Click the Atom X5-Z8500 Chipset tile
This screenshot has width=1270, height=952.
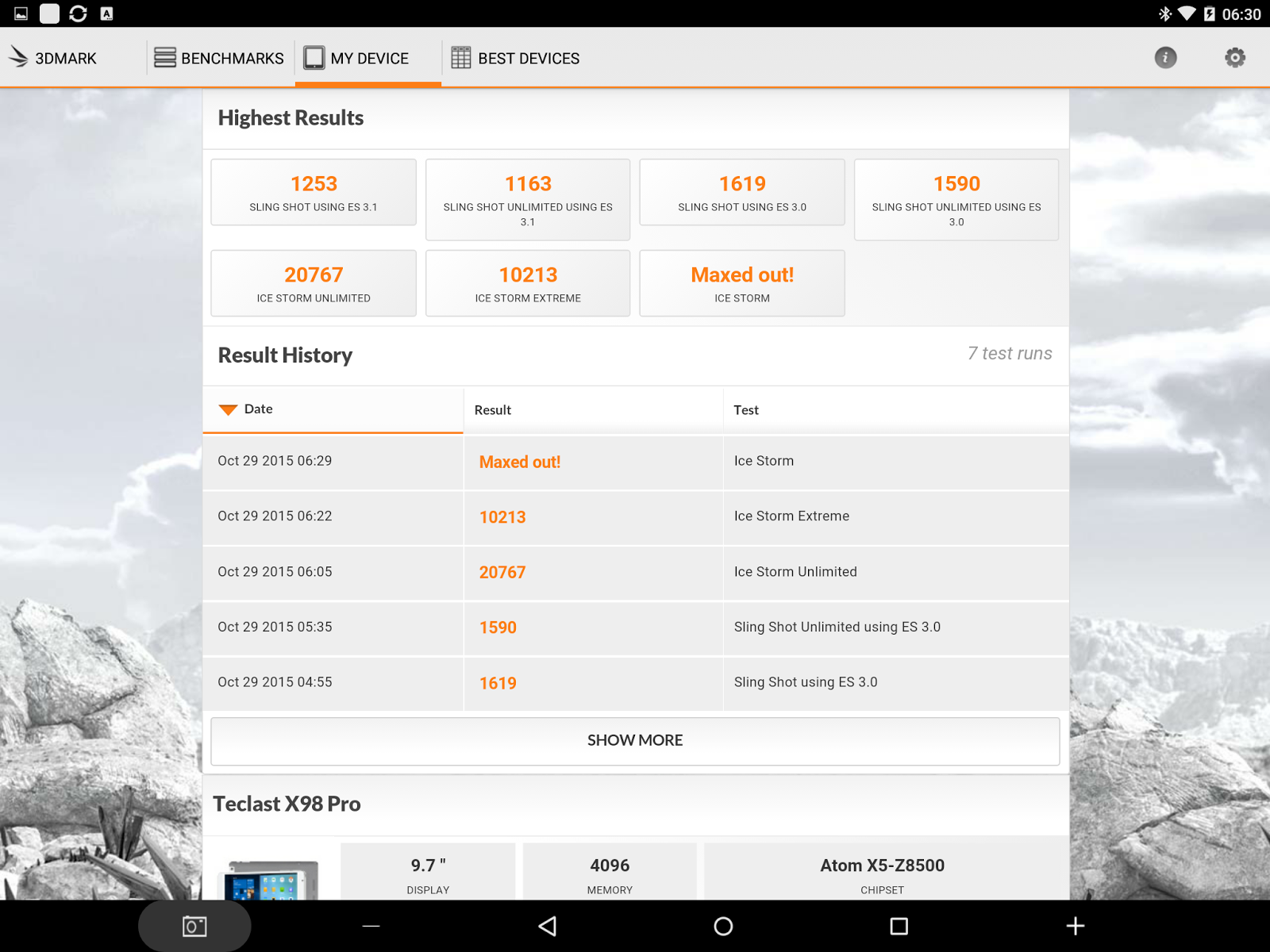[x=882, y=871]
